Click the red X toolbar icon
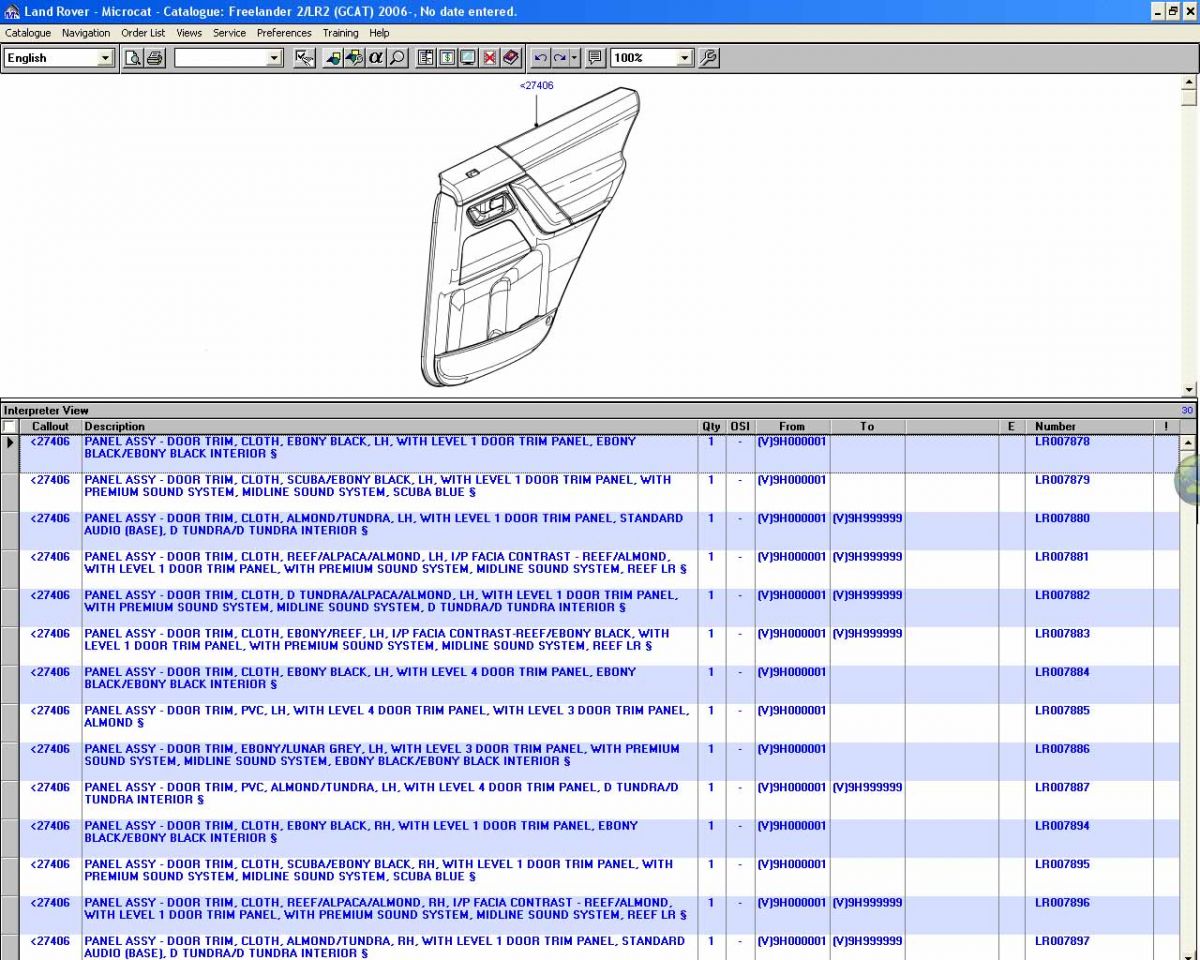Screen dimensions: 1200x960 click(489, 58)
